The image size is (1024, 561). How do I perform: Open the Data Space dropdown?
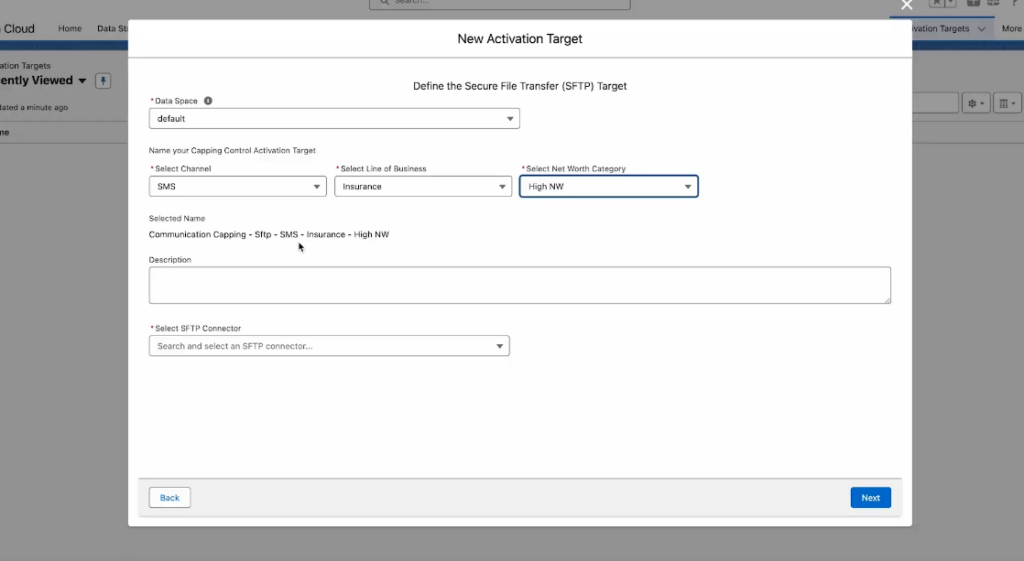[334, 119]
